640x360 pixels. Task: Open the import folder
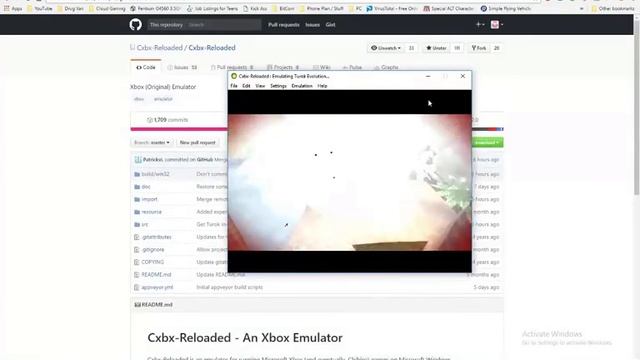tap(149, 200)
